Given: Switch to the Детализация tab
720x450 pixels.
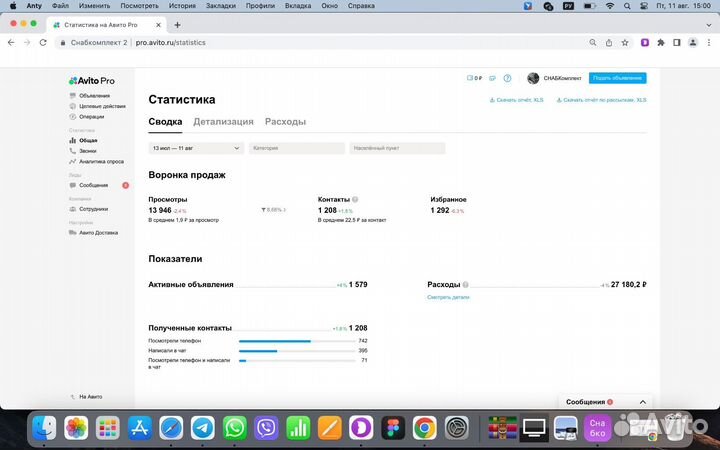Looking at the screenshot, I should tap(223, 122).
